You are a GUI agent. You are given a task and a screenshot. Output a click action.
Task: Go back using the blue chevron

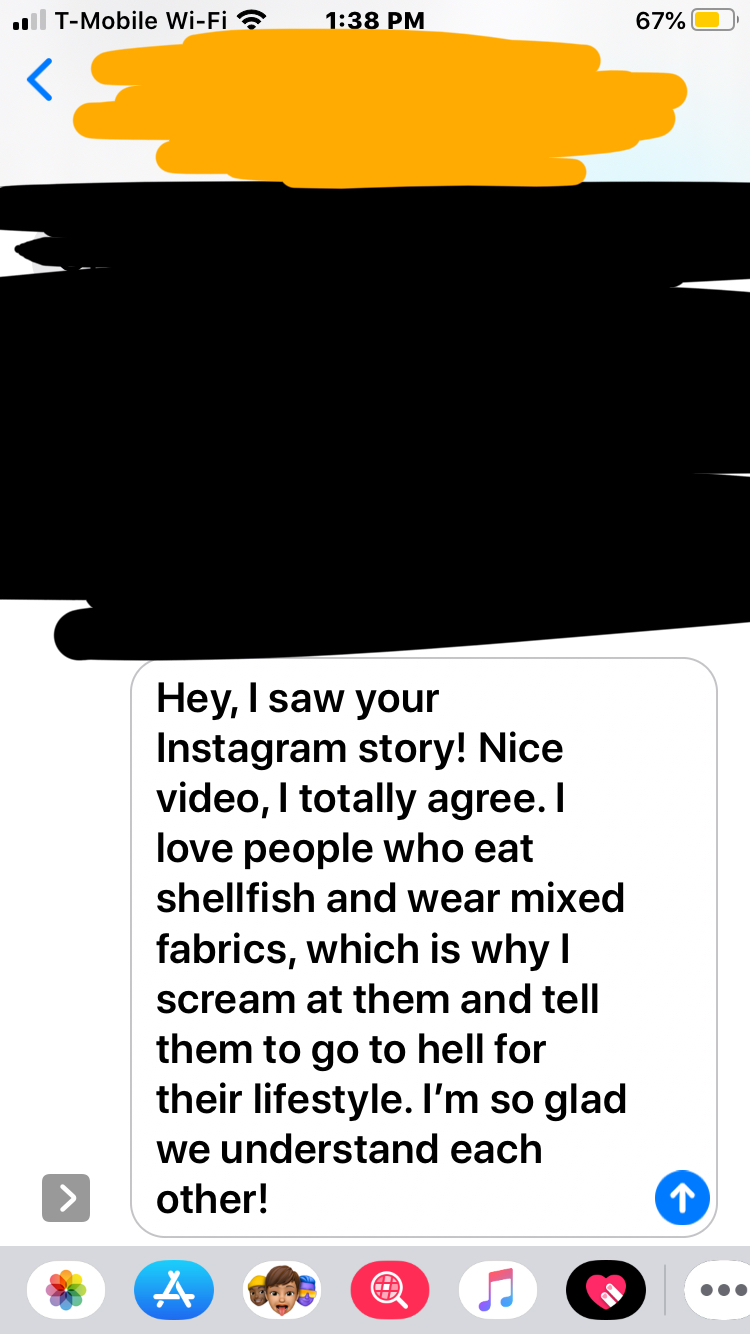[x=40, y=80]
